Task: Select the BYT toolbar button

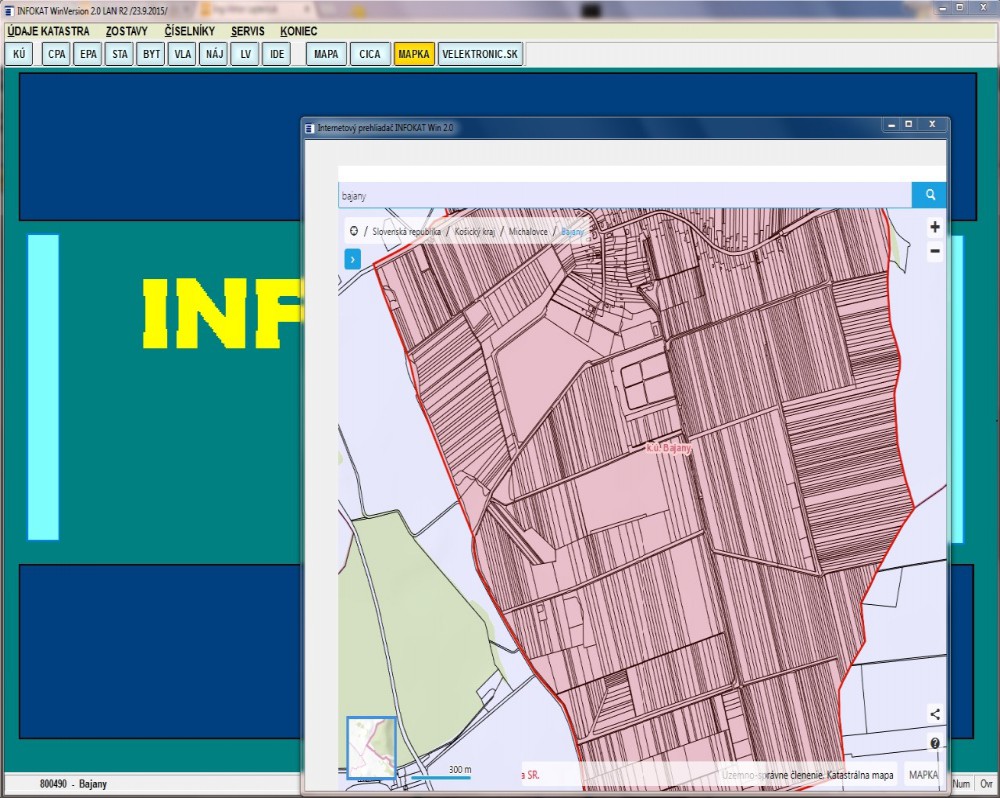Action: pos(151,54)
